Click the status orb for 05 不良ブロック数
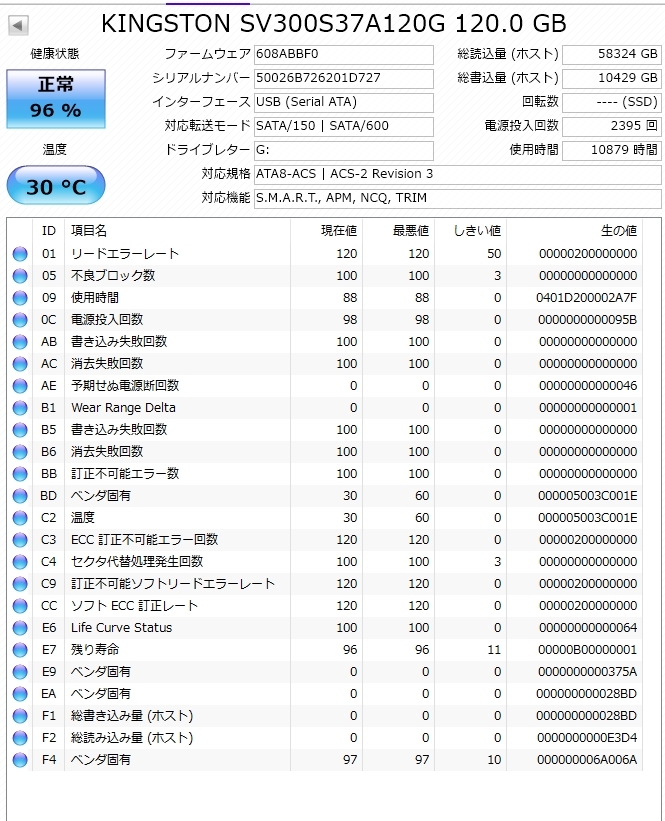The height and width of the screenshot is (821, 665). pos(20,276)
